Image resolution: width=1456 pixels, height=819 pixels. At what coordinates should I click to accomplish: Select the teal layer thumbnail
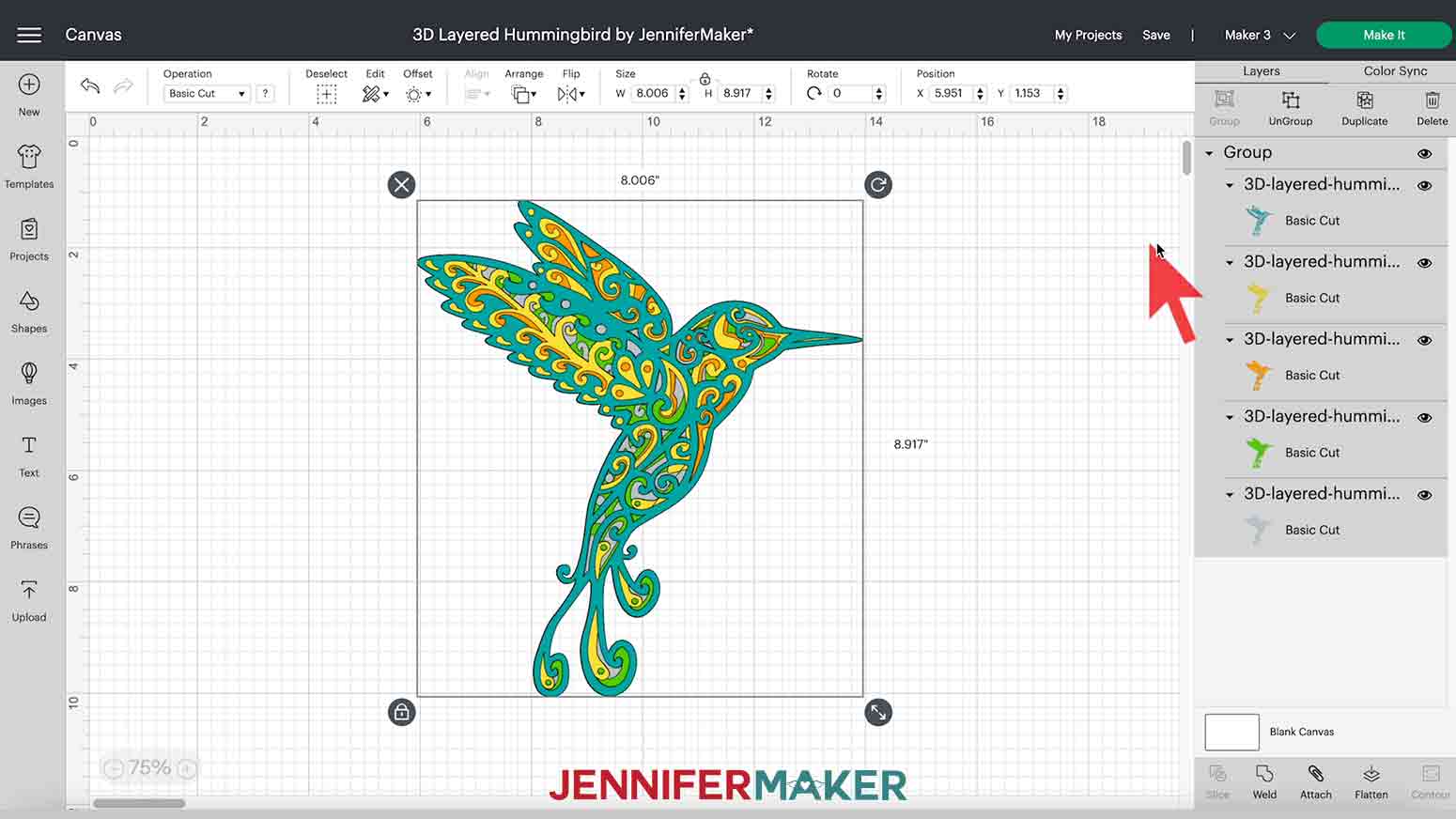[x=1258, y=221]
